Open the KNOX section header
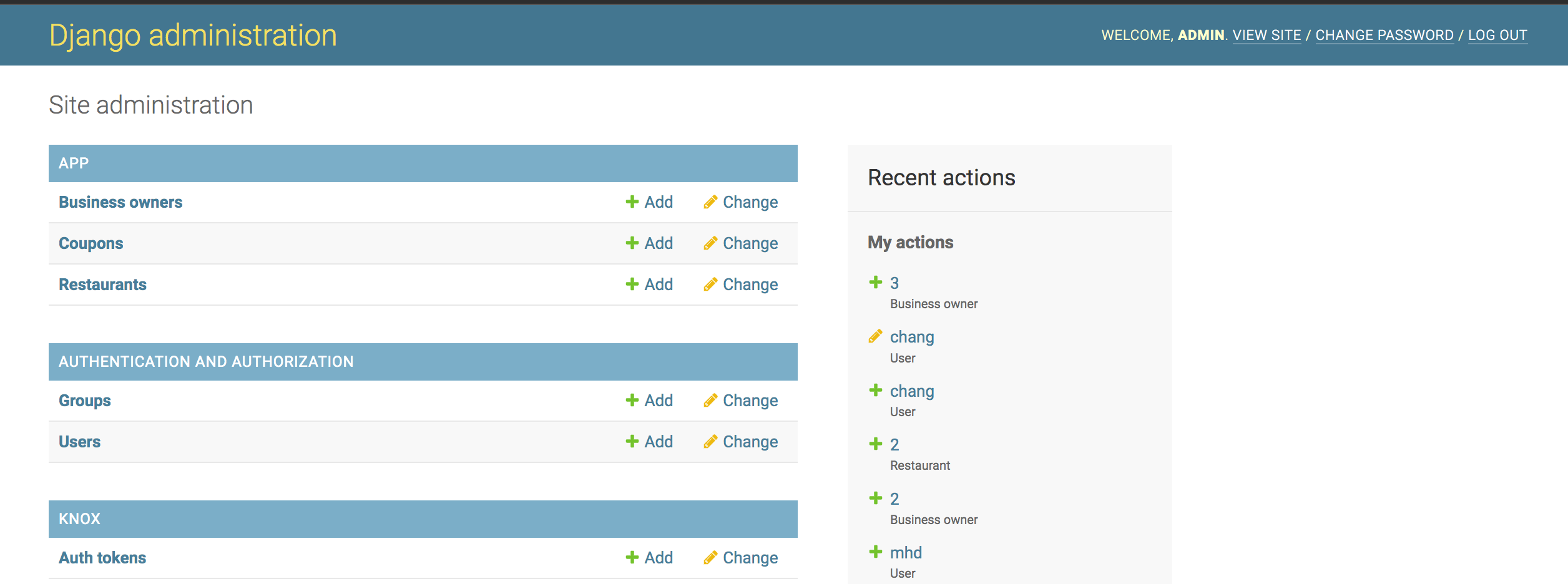The width and height of the screenshot is (1568, 584). [79, 519]
